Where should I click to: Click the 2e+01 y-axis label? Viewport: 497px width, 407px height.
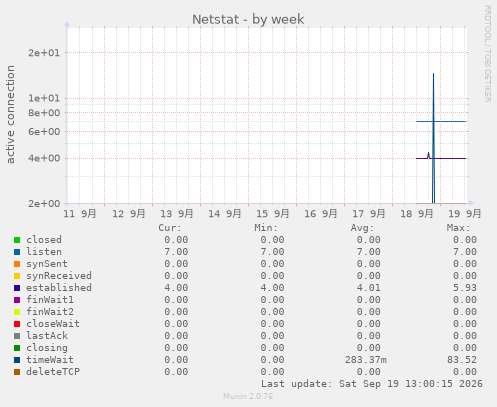click(44, 53)
